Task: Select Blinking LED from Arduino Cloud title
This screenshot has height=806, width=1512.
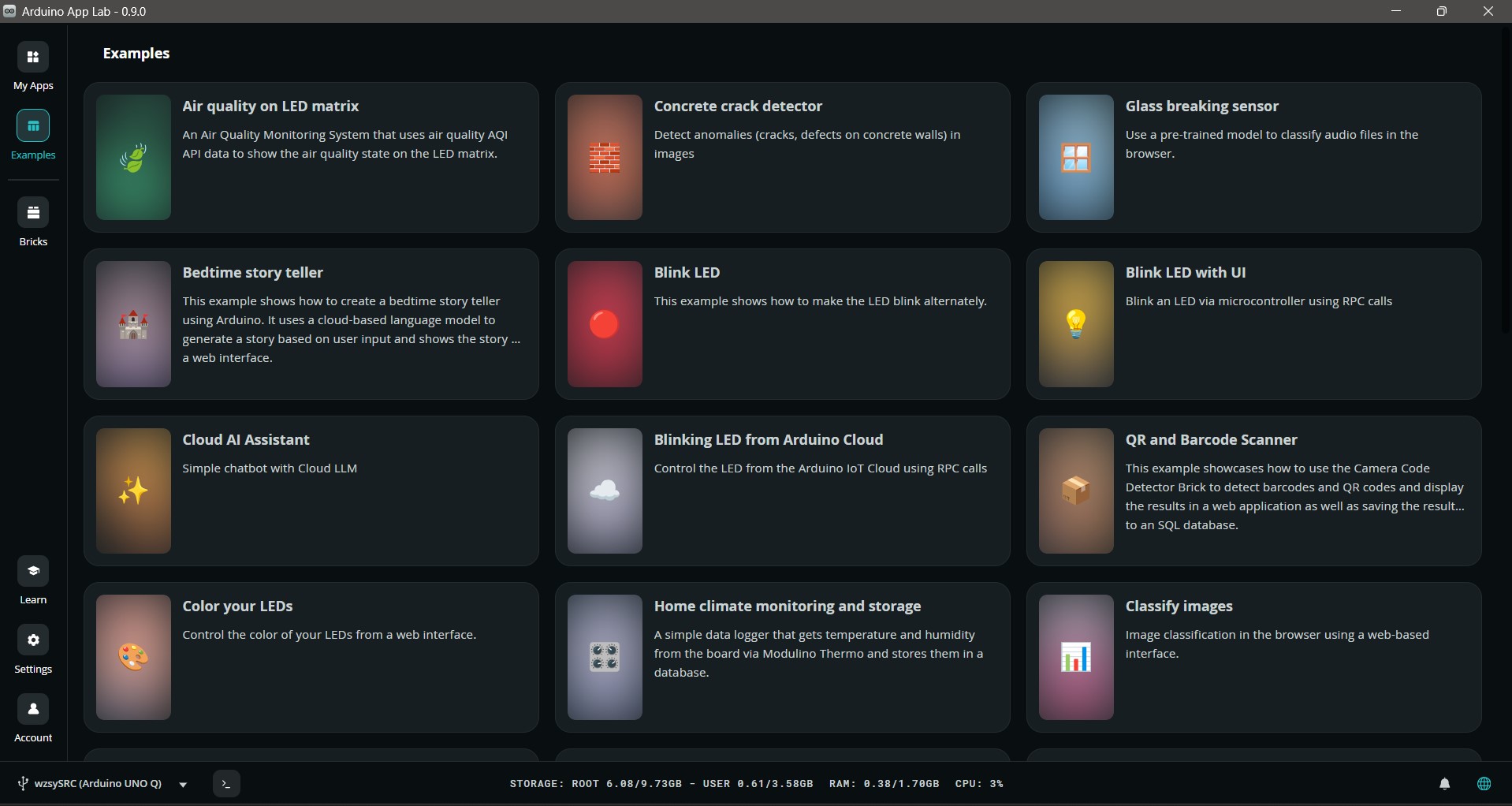Action: tap(769, 440)
